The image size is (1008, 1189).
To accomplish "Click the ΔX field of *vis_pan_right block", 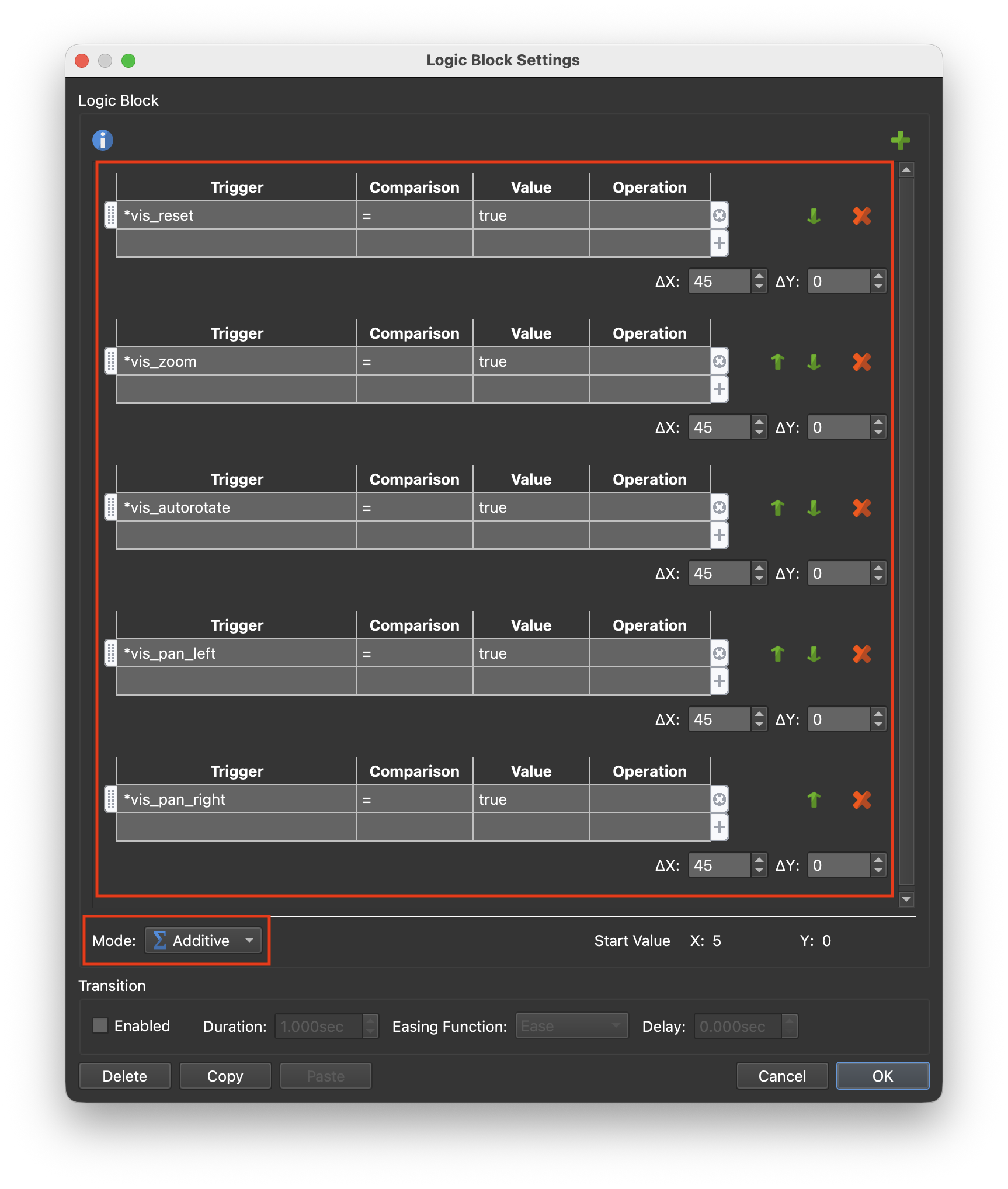I will coord(719,865).
